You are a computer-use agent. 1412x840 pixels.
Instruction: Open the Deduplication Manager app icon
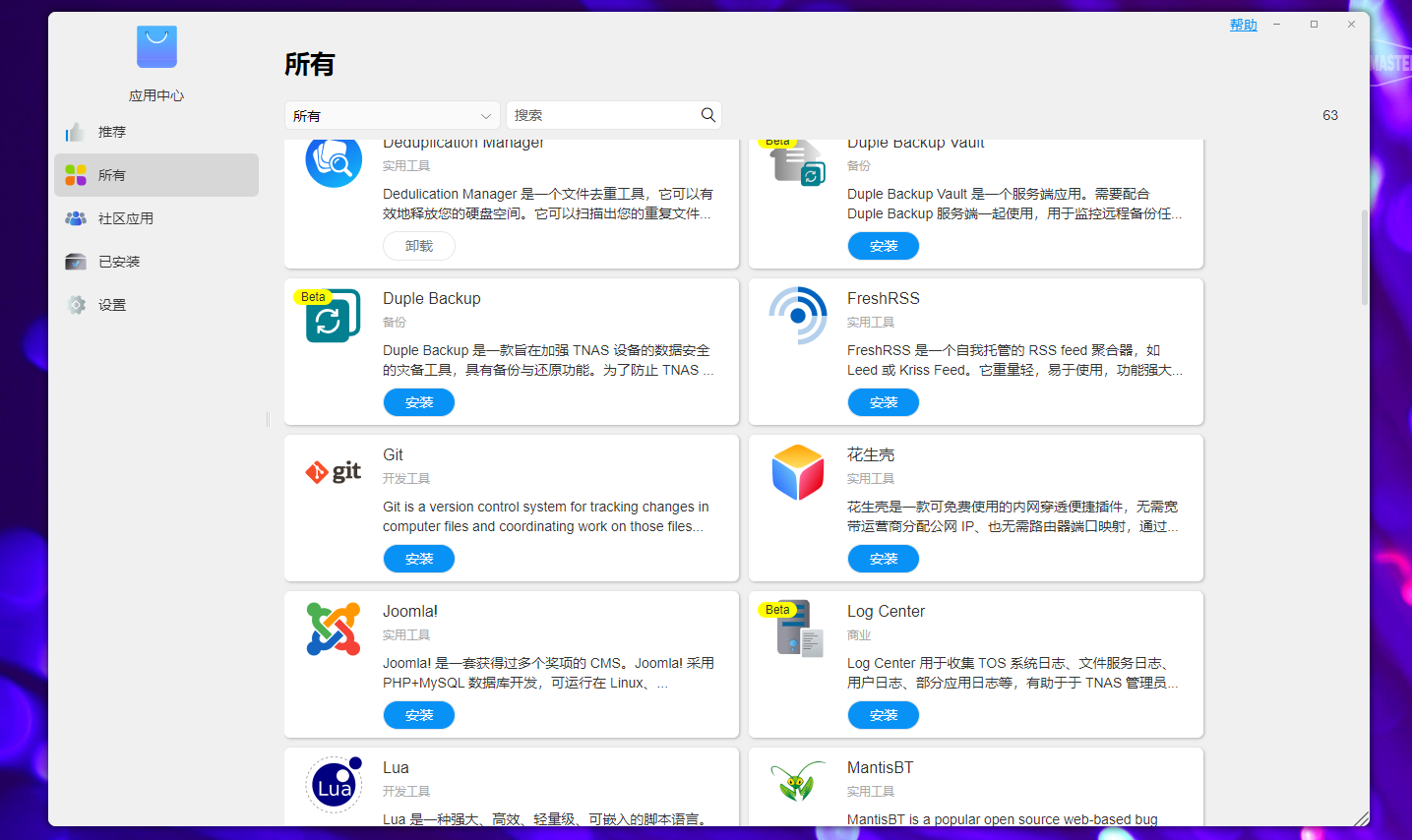click(x=334, y=163)
